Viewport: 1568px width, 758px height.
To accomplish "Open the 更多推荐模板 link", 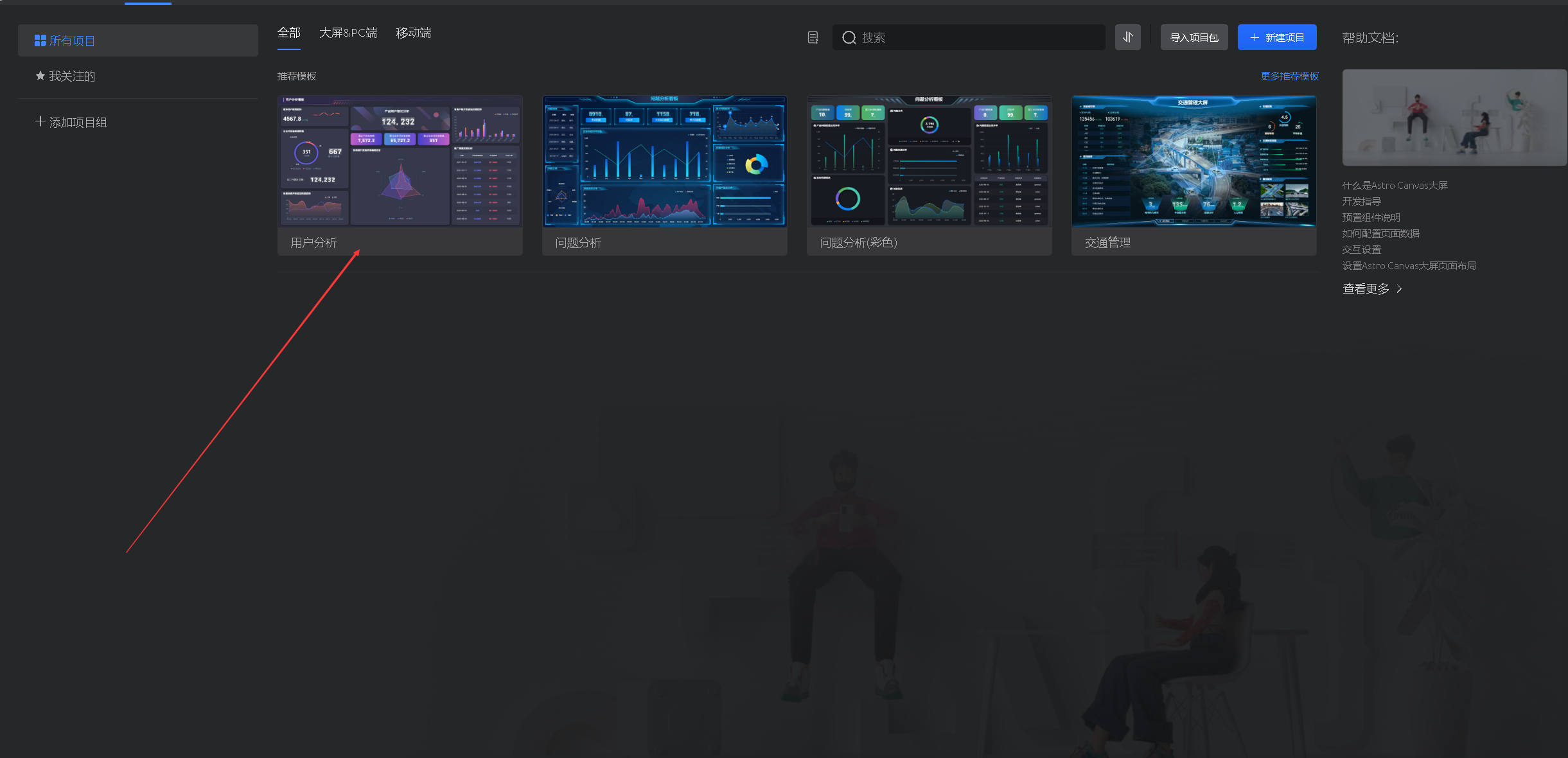I will 1289,76.
